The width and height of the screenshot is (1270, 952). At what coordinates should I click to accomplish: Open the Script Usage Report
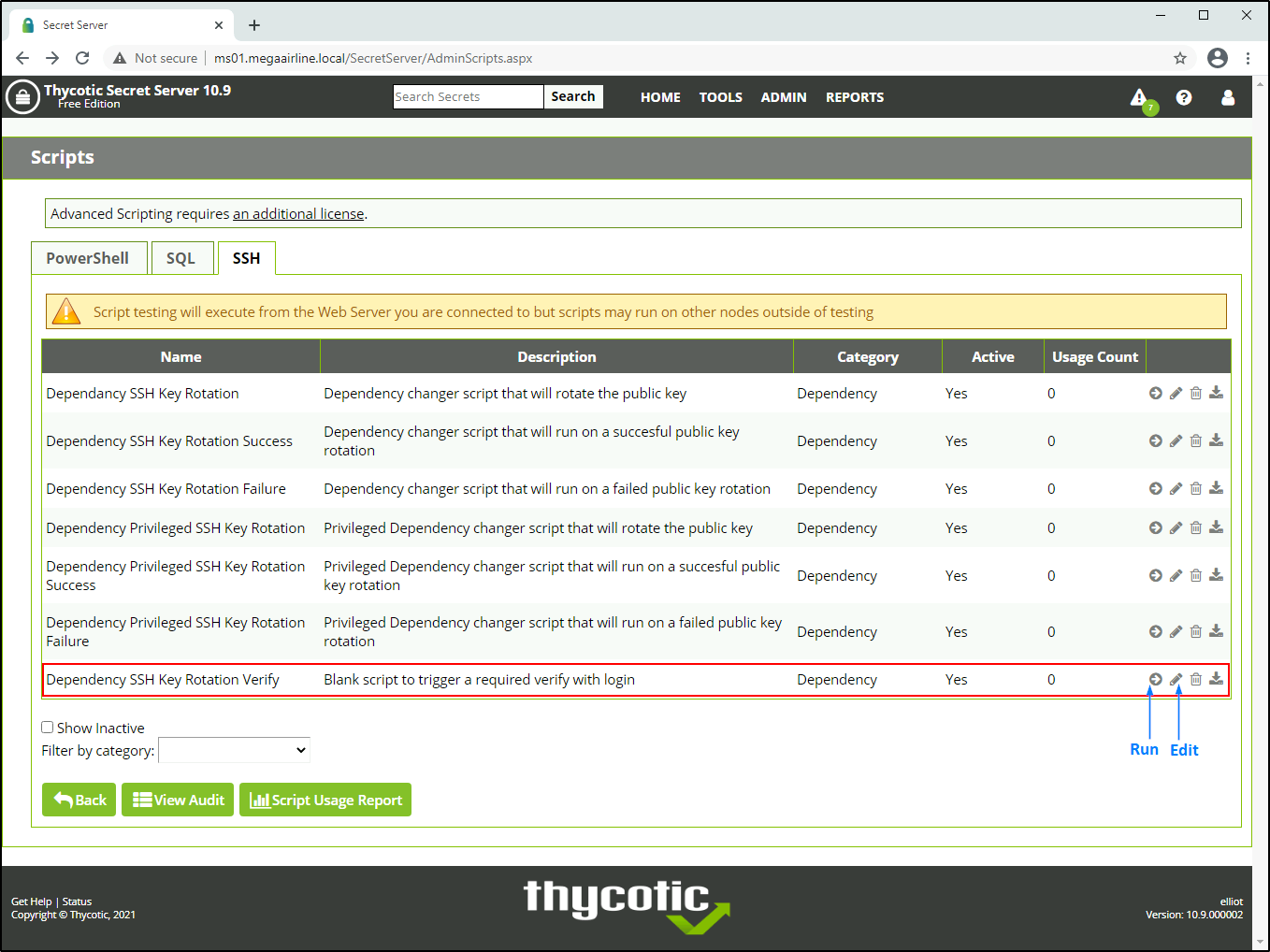pyautogui.click(x=325, y=800)
